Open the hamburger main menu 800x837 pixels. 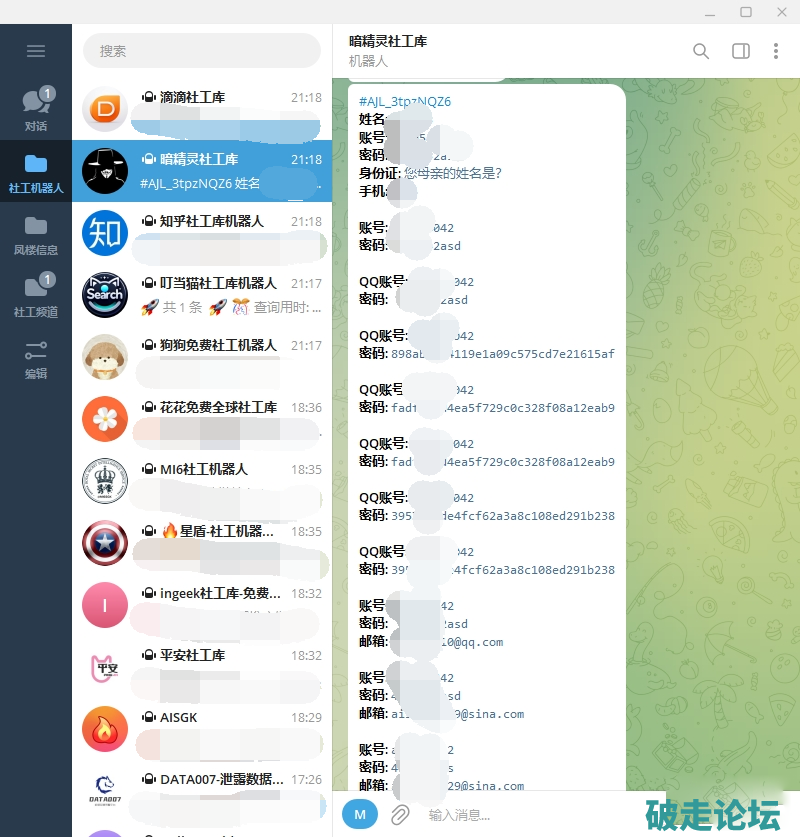coord(36,51)
